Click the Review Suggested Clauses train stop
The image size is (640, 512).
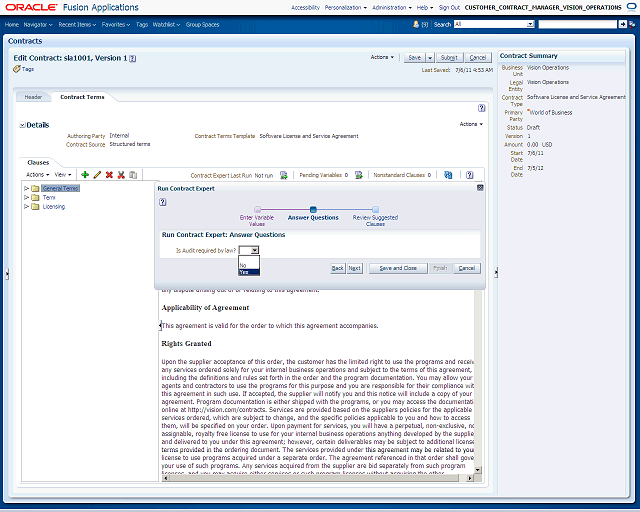click(376, 209)
